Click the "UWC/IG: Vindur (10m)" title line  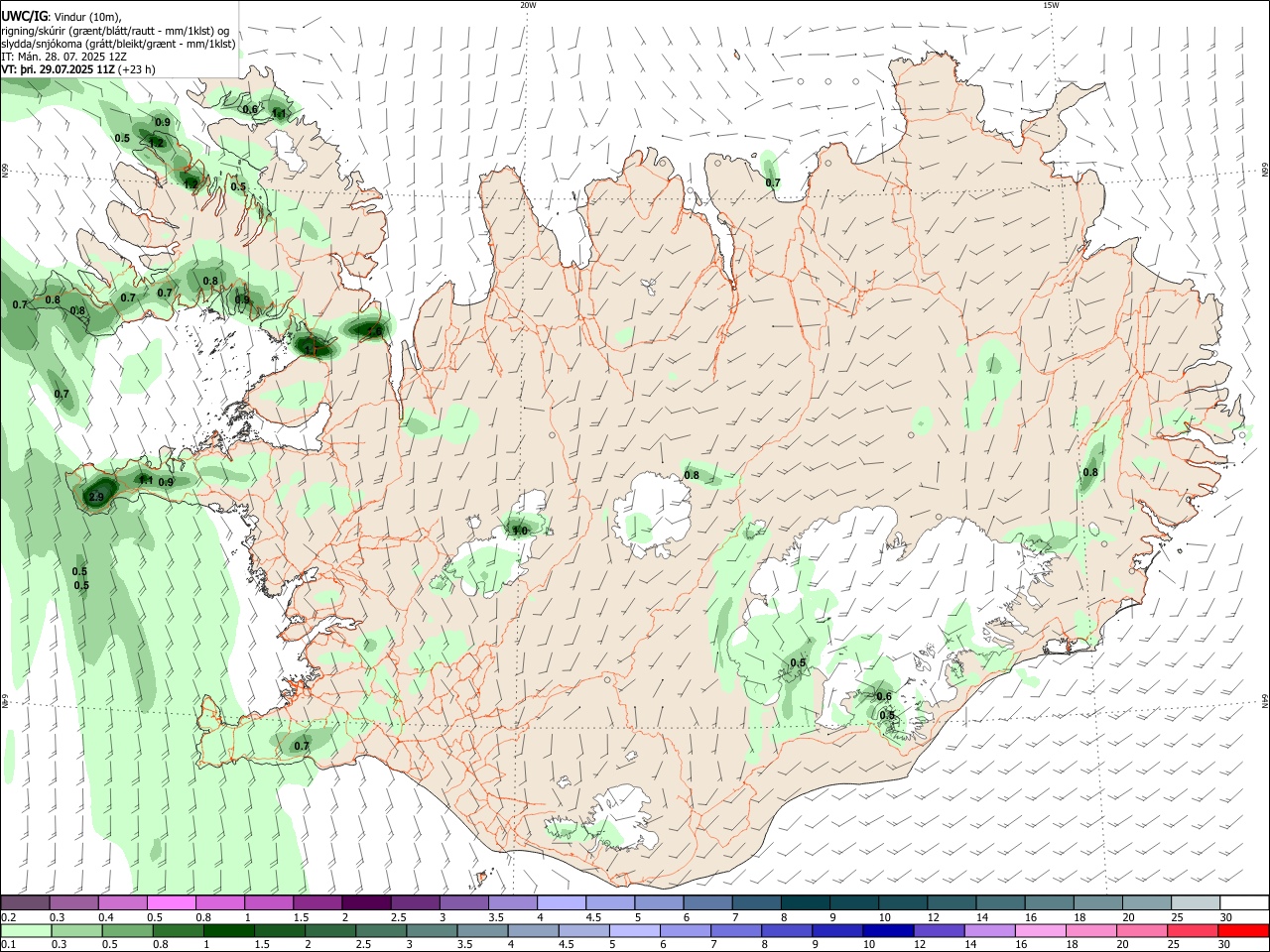coord(62,17)
